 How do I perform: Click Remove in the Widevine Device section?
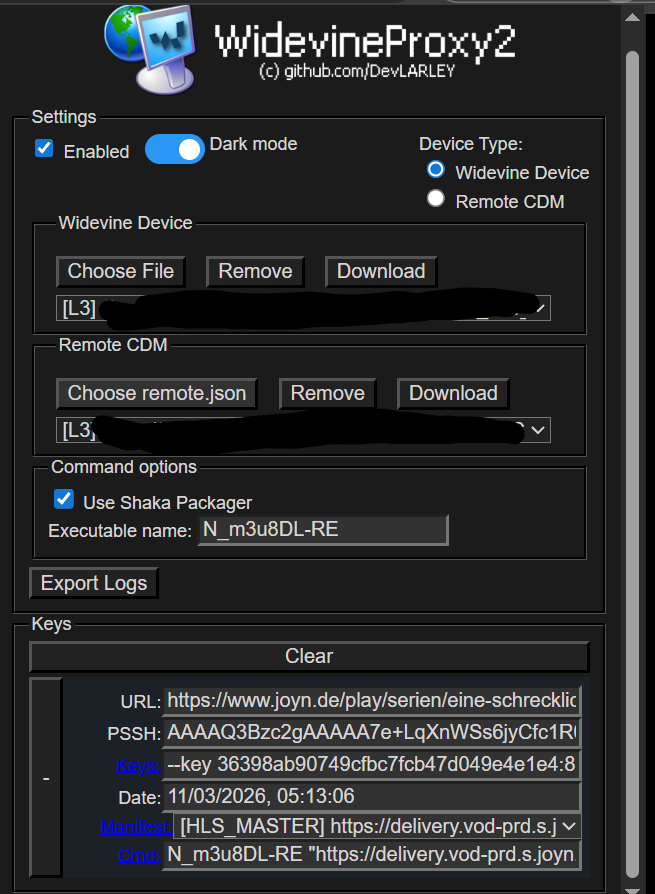(x=255, y=271)
